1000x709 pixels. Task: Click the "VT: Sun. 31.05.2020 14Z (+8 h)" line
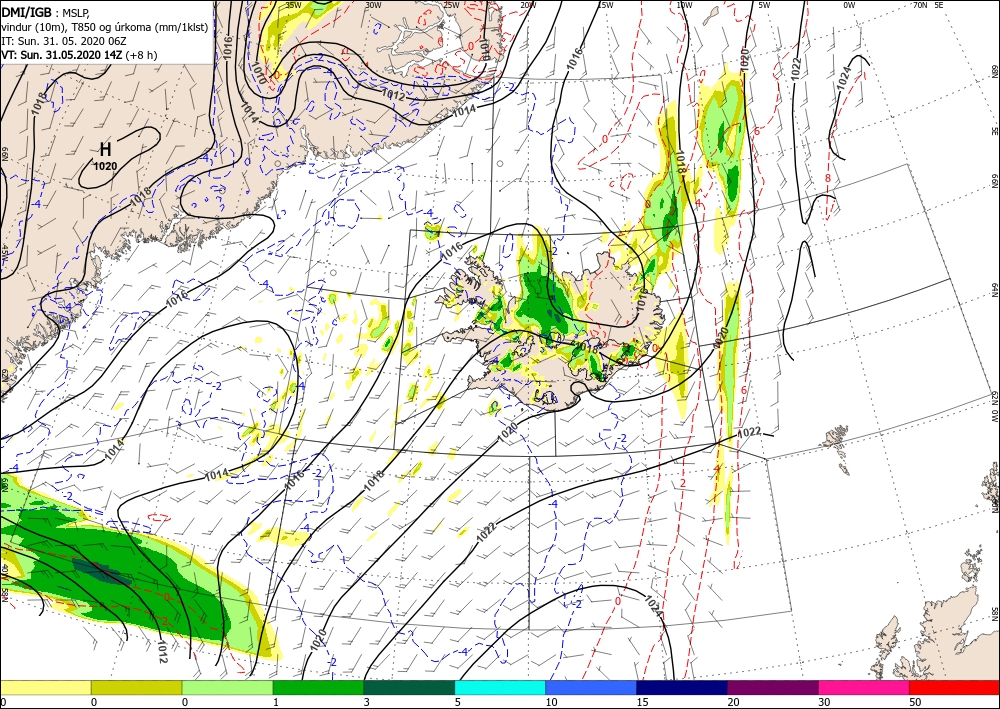point(79,55)
